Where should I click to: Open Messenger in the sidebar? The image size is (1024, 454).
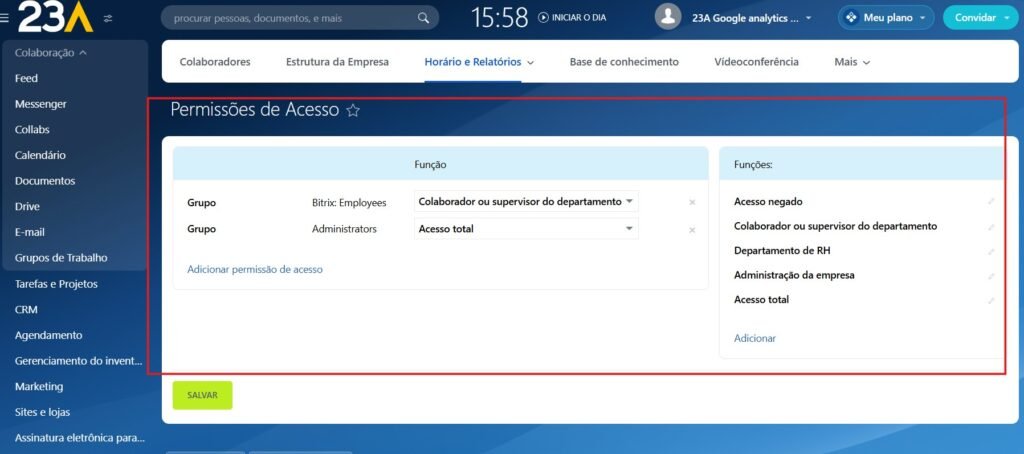40,104
